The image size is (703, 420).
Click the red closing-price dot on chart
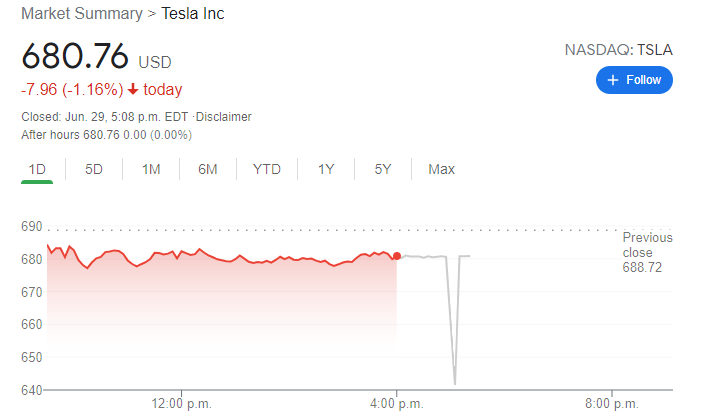coord(397,257)
